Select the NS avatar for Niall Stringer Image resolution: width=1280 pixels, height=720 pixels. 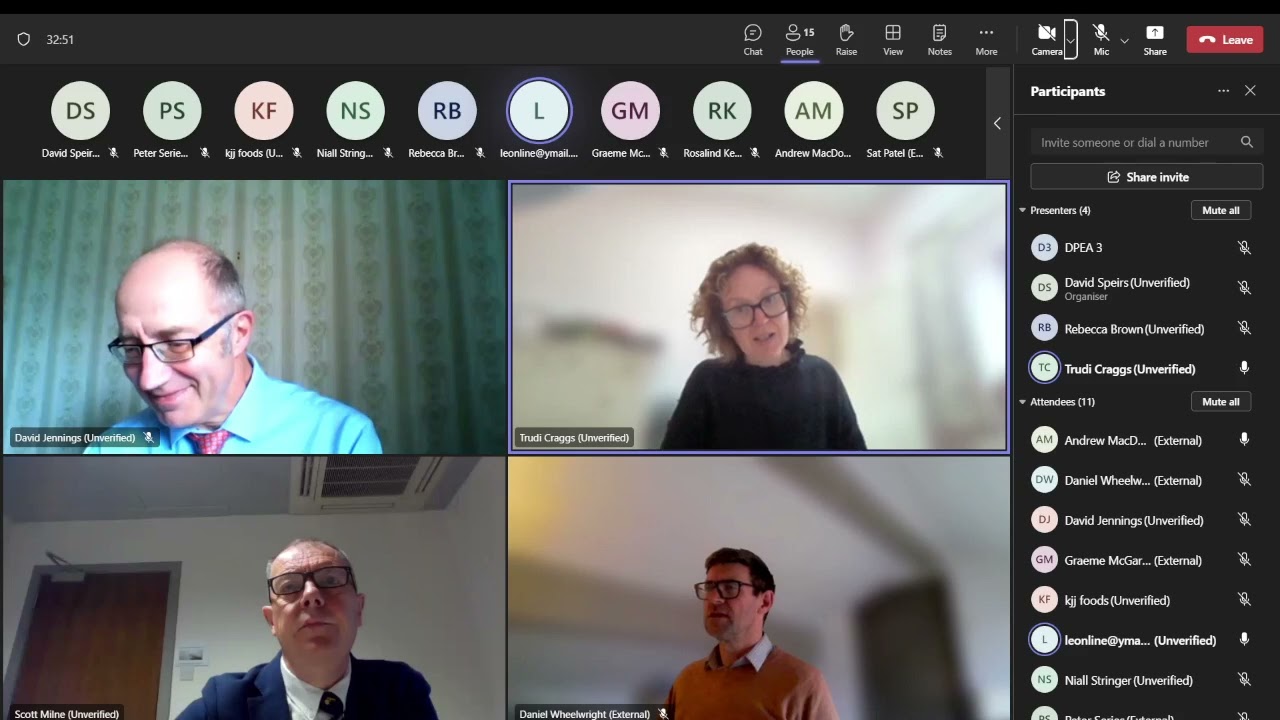[x=356, y=110]
